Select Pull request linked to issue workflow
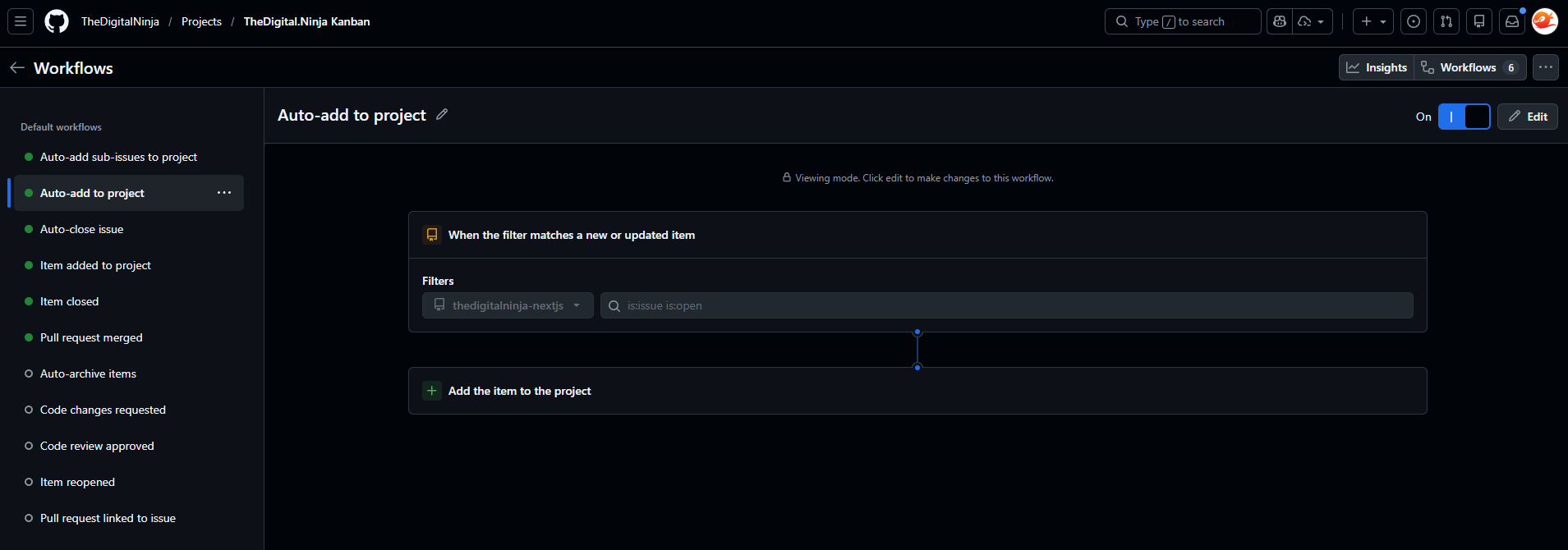The height and width of the screenshot is (550, 1568). tap(129, 518)
